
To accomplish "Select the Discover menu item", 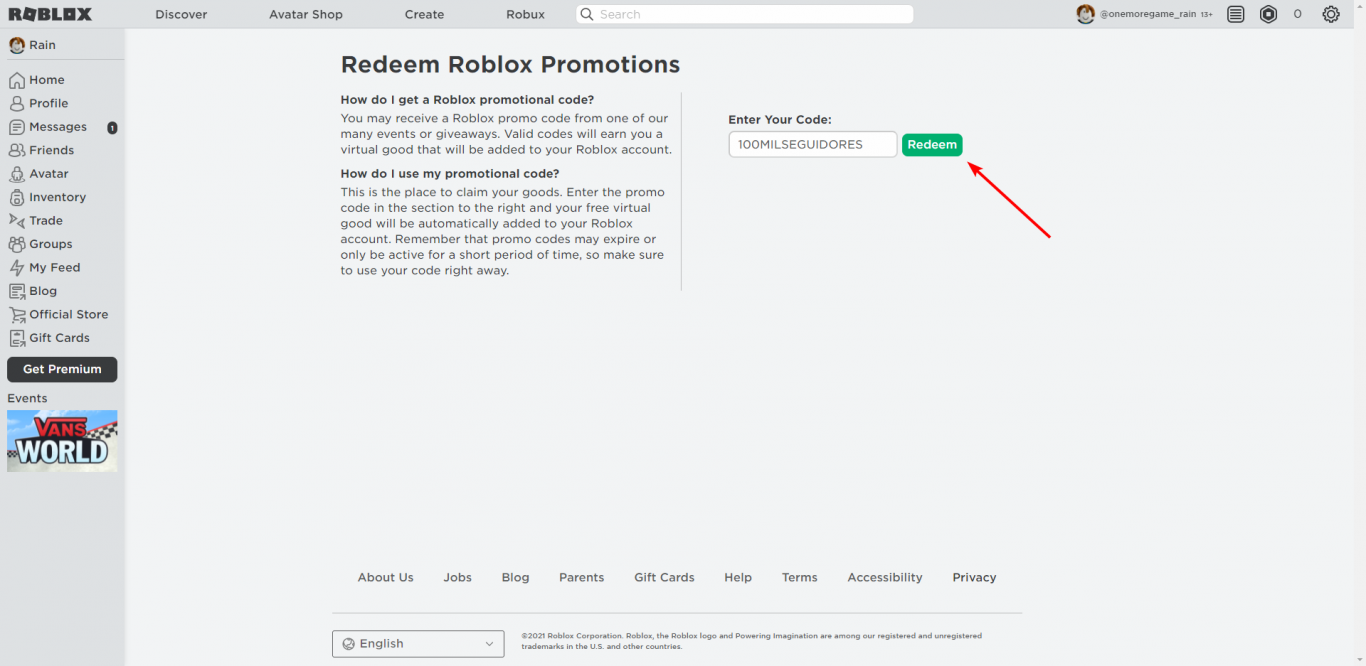I will point(181,14).
